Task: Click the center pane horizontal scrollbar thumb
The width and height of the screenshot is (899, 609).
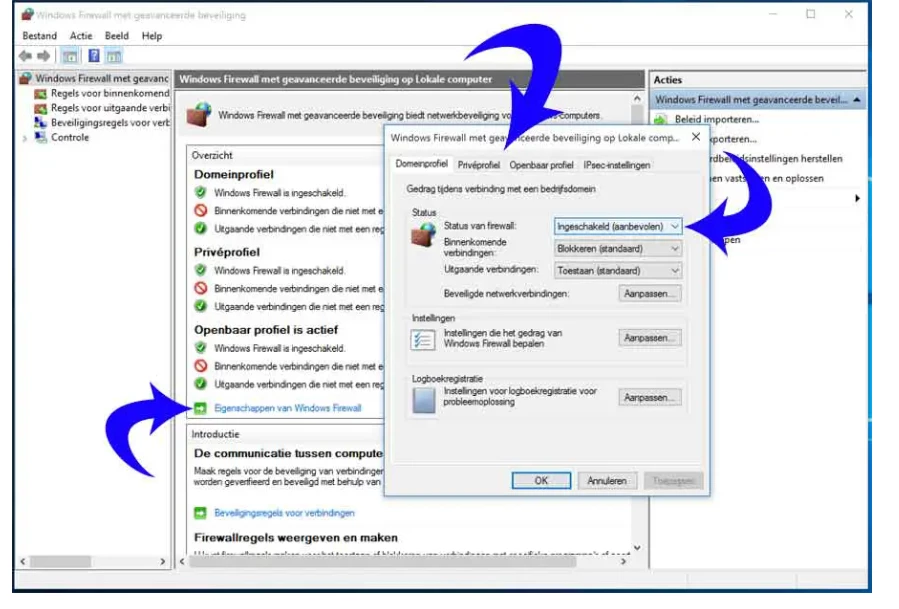Action: coord(382,562)
